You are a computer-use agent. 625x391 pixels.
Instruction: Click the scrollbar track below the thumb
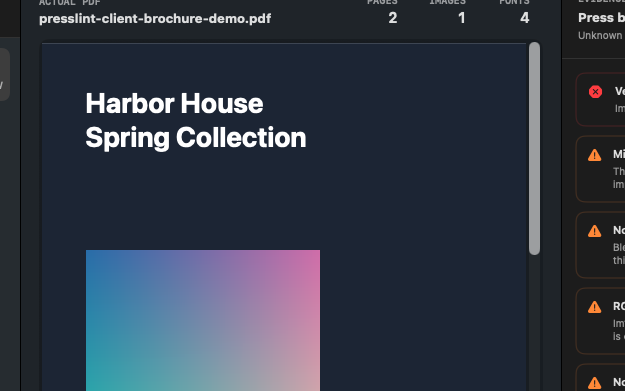tap(535, 323)
